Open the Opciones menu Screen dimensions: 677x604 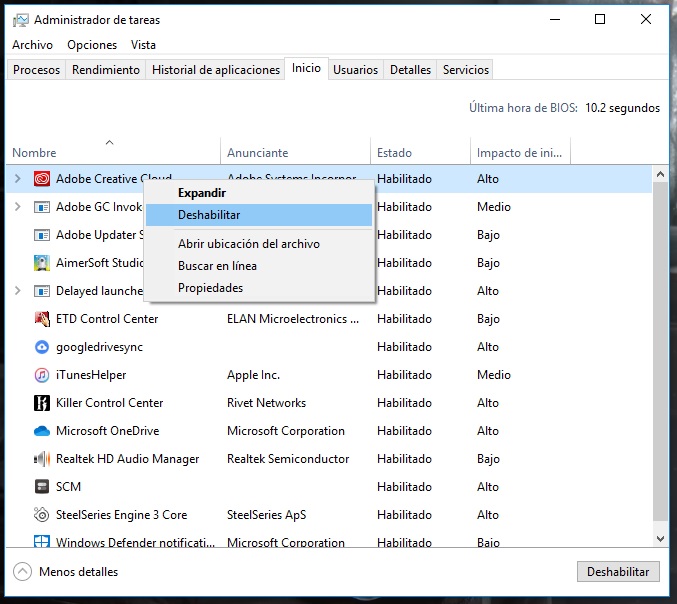pos(92,45)
